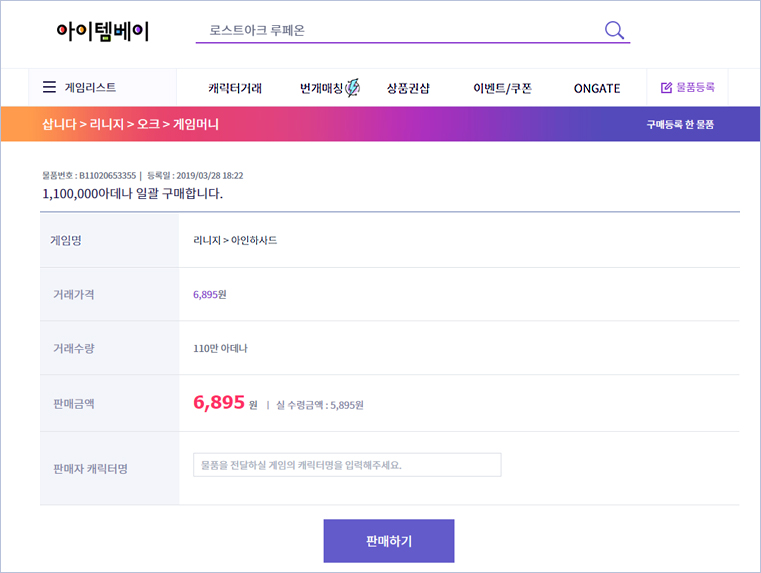
Task: Open the 게임리스트 menu
Action: pos(90,87)
